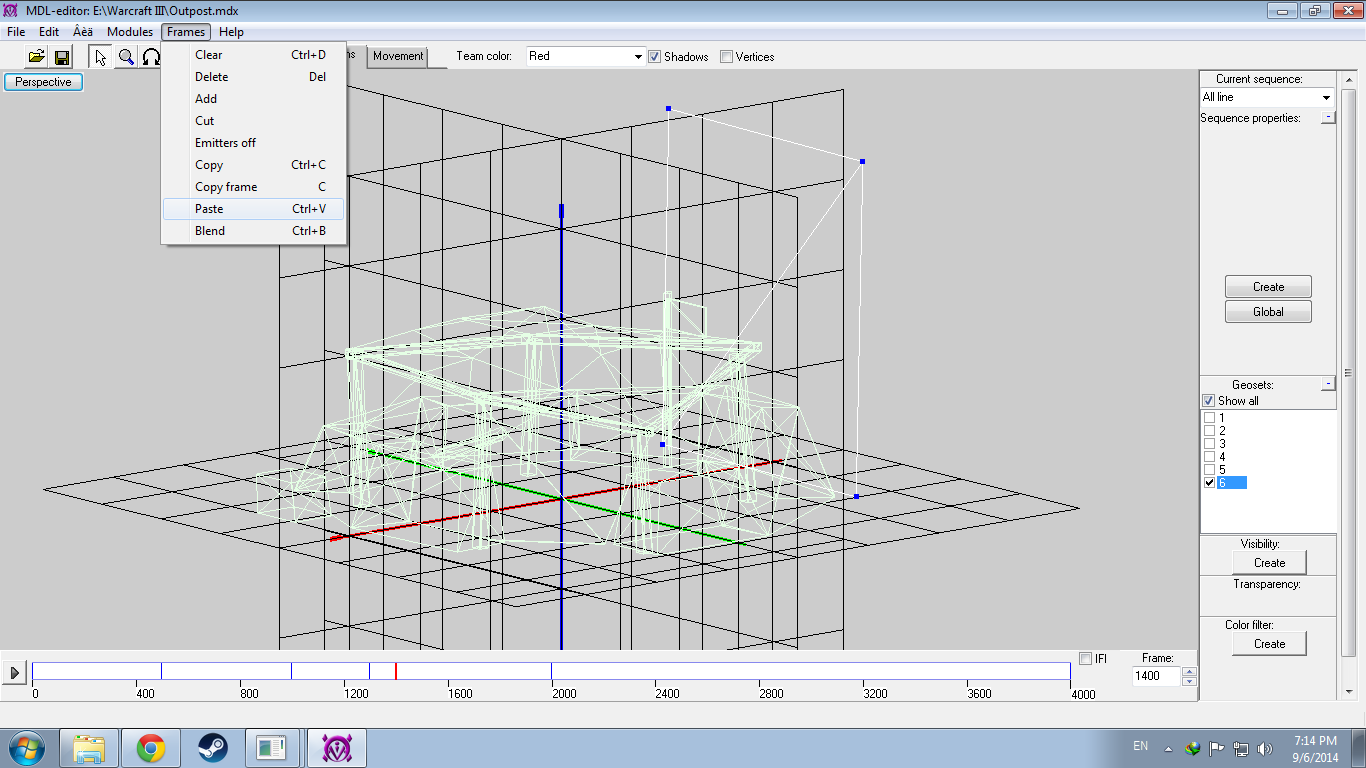
Task: Open Windows Explorer from taskbar
Action: click(x=90, y=748)
